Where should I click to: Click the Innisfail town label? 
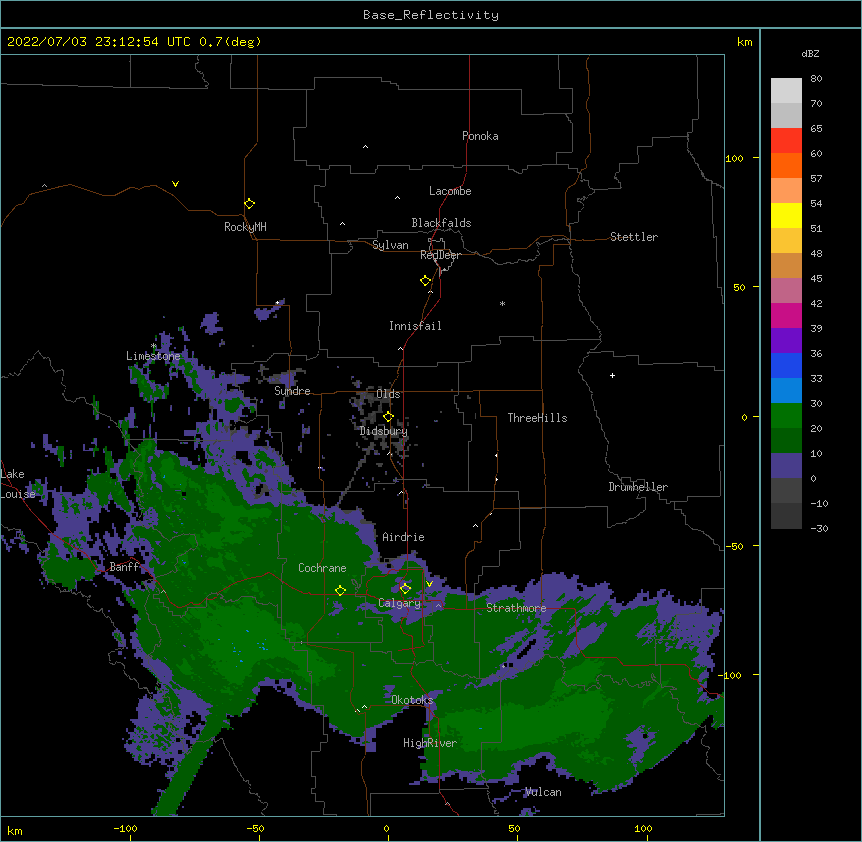tap(415, 326)
